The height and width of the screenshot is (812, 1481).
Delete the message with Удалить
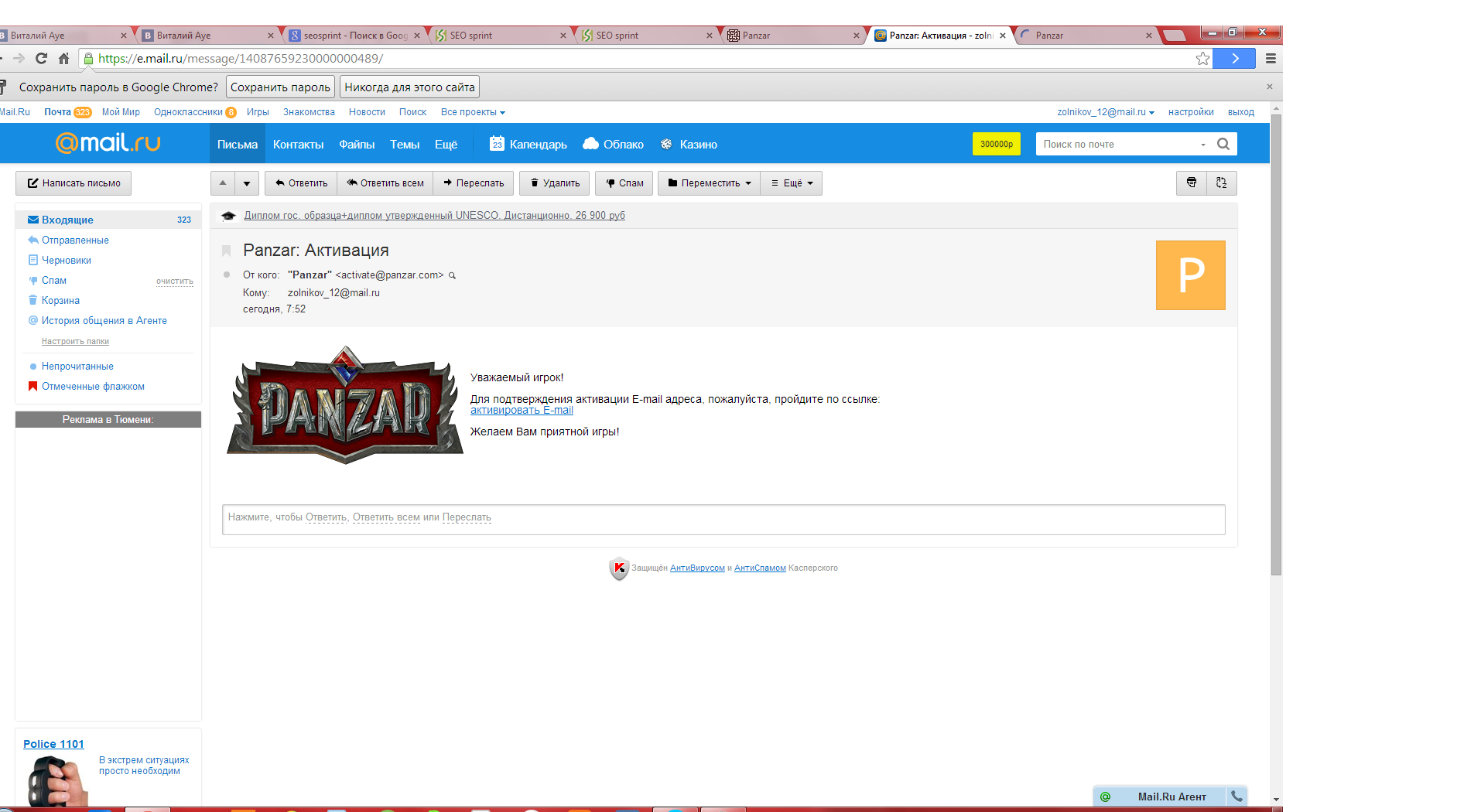tap(555, 183)
